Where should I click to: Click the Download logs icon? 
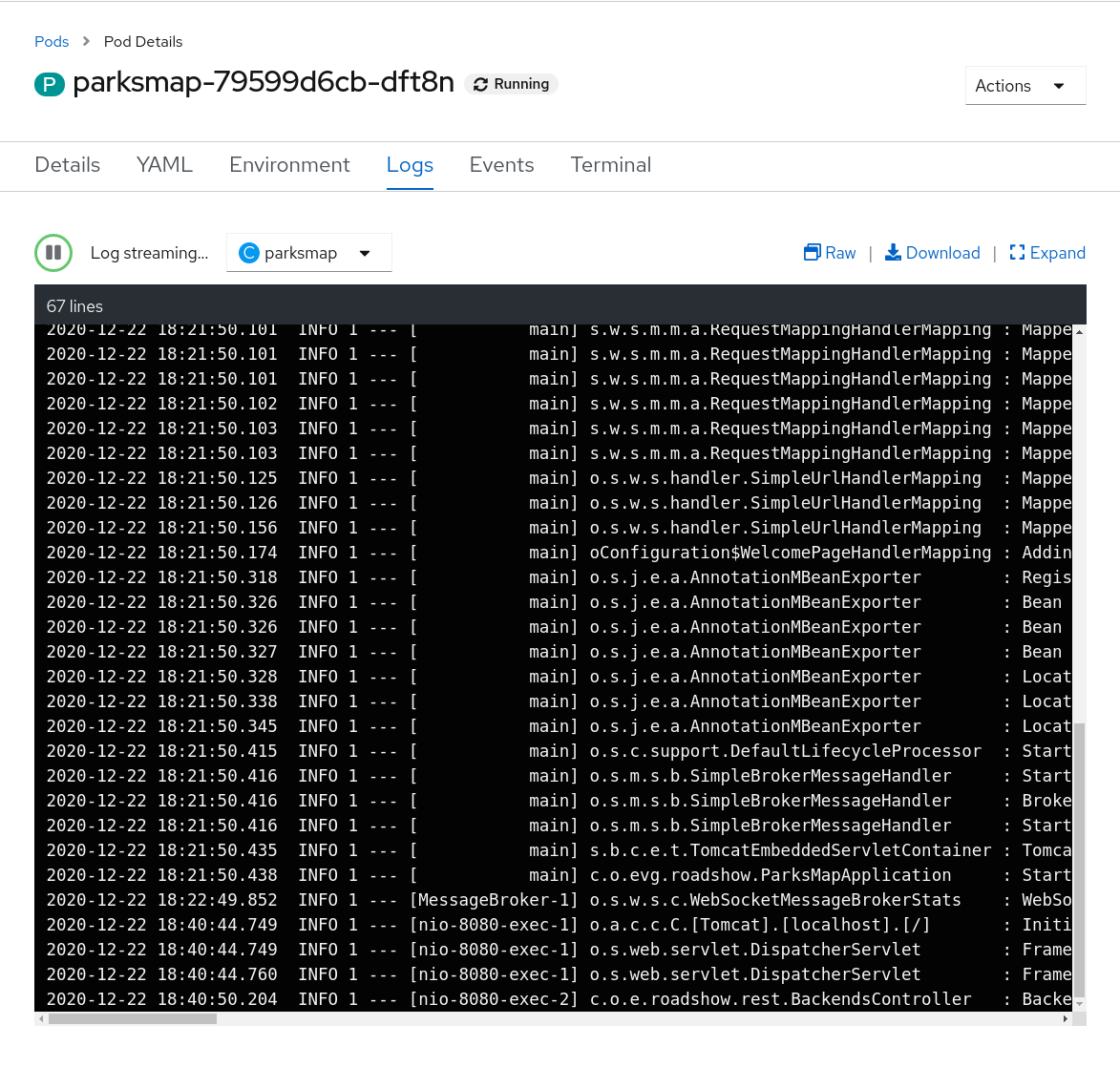tap(893, 252)
